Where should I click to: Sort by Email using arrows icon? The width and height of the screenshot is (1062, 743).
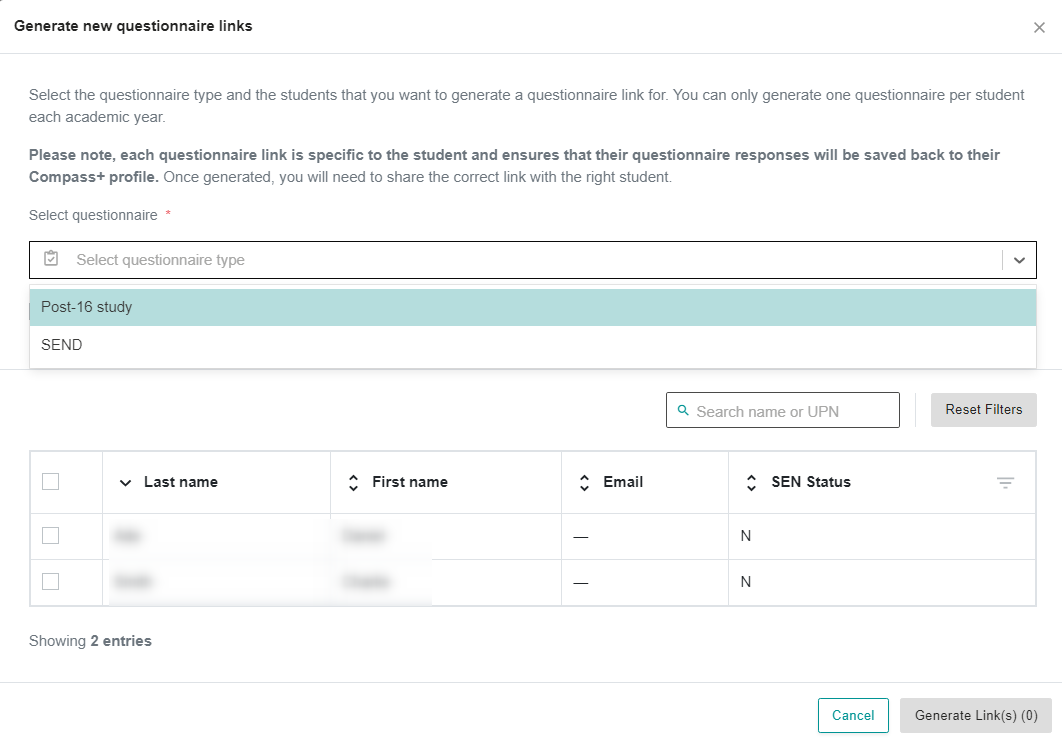click(584, 483)
